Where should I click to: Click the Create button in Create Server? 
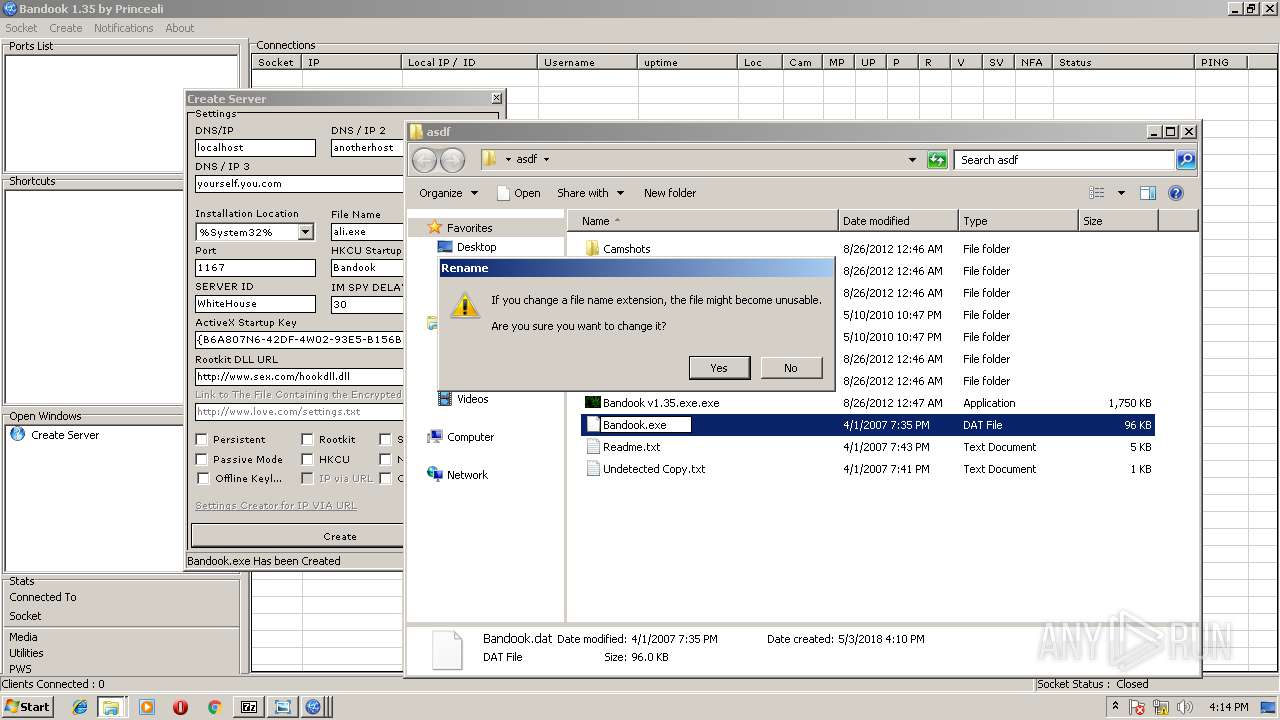(x=340, y=536)
